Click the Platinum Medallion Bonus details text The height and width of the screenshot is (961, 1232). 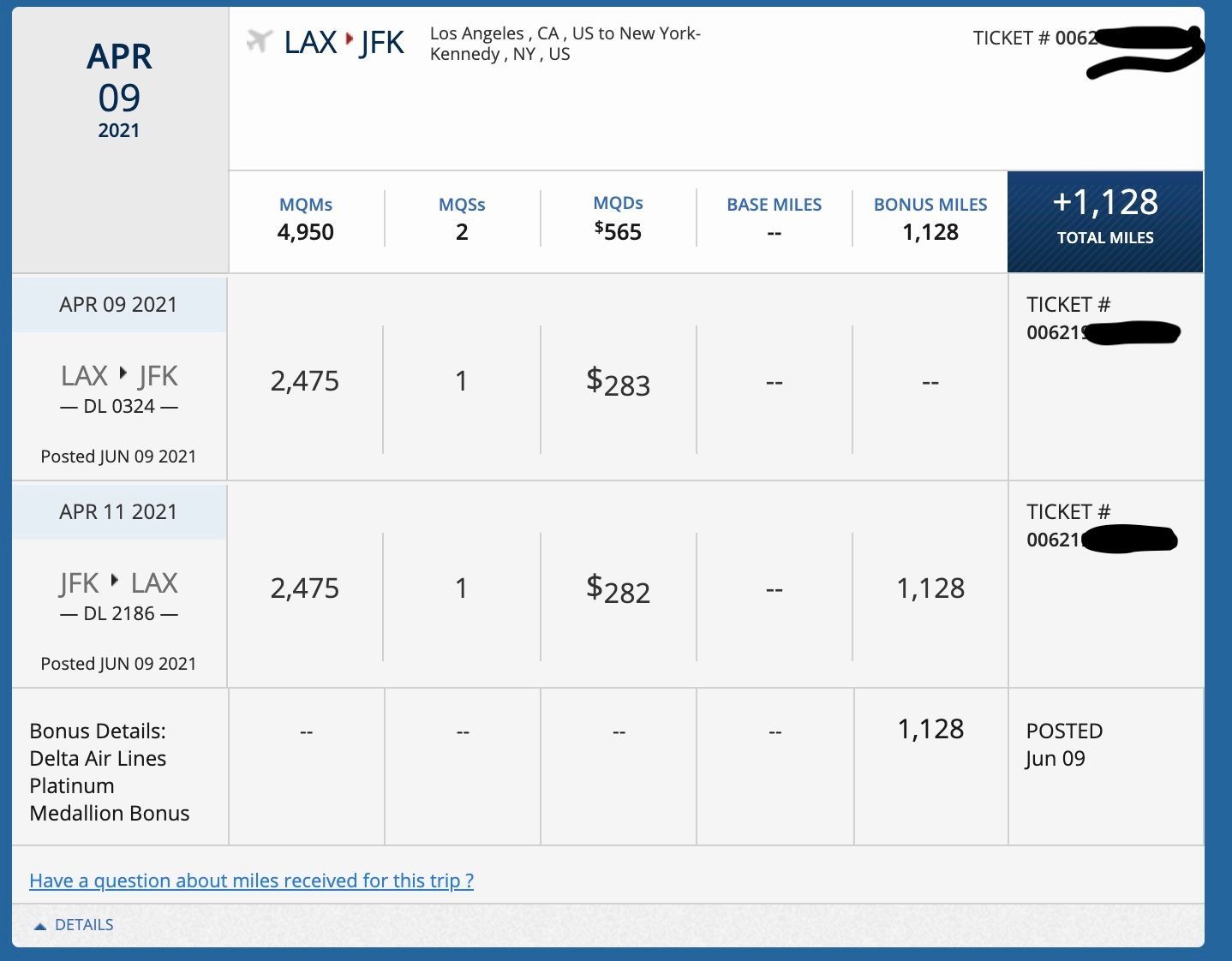coord(110,772)
